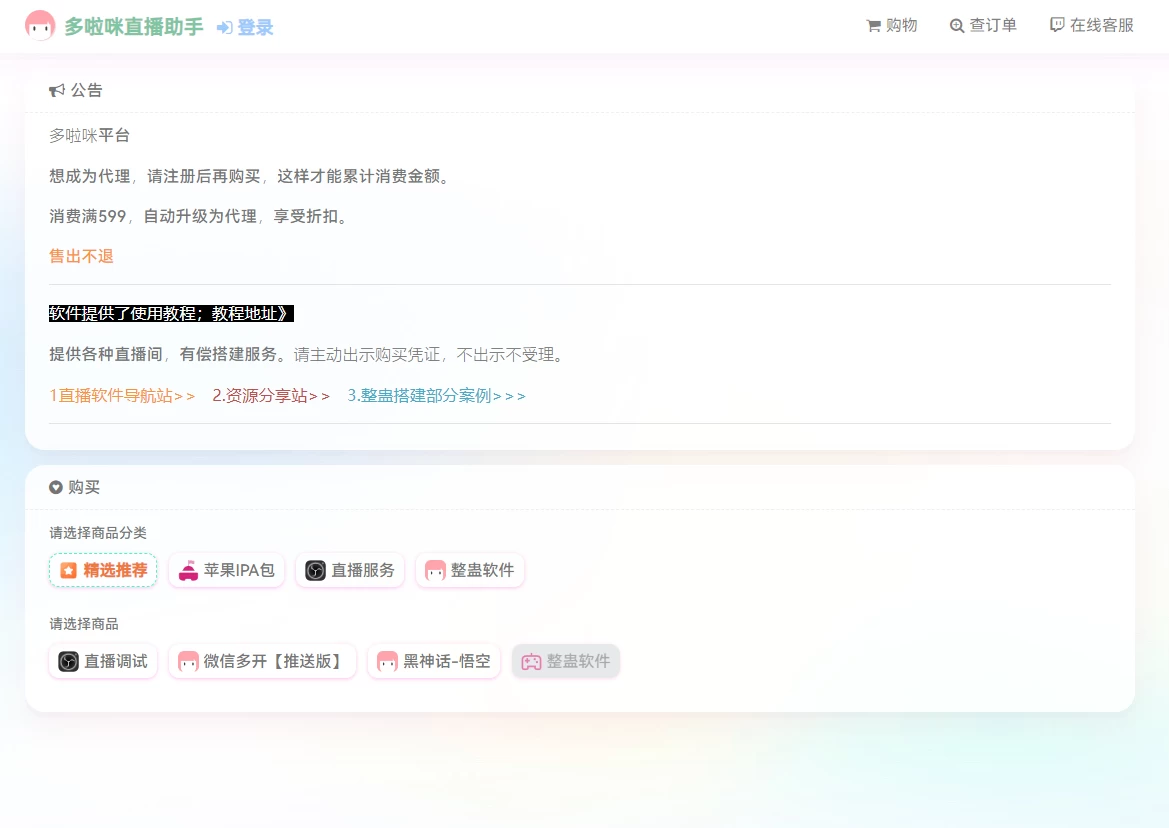Click the 想成为代理 registration notice text
Screen dimensions: 1169x828
tap(250, 177)
